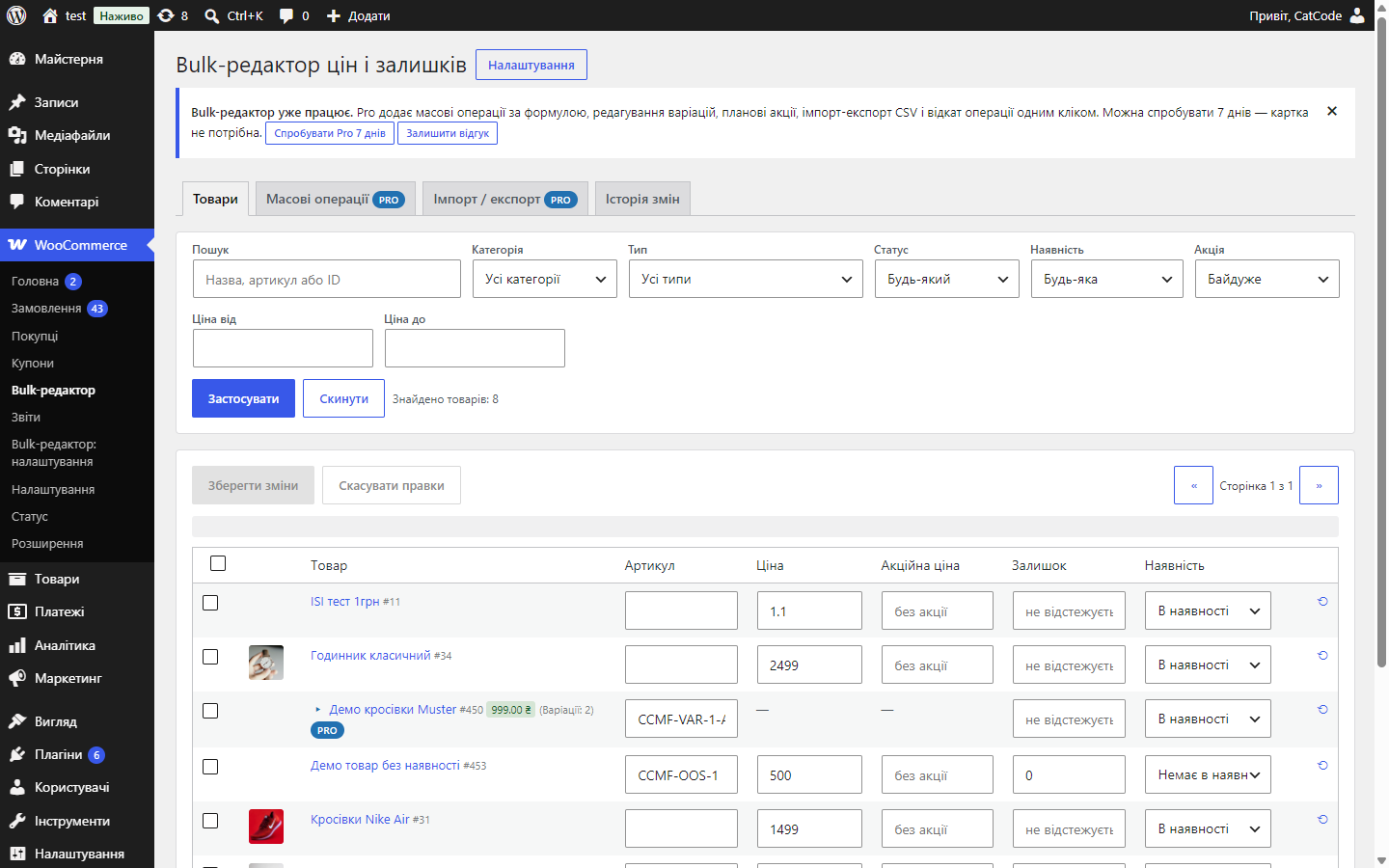Open the comments bubble in the admin bar
This screenshot has width=1389, height=868.
point(286,15)
